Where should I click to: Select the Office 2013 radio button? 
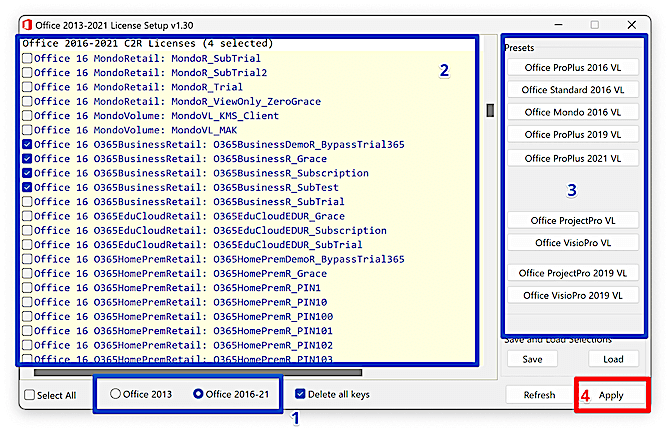[x=115, y=394]
